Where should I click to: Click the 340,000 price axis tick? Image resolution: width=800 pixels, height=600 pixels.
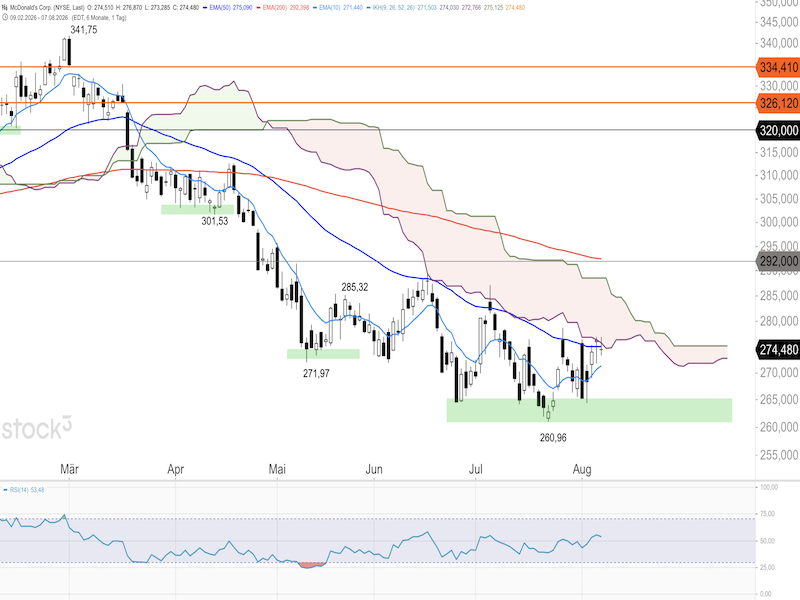(779, 43)
